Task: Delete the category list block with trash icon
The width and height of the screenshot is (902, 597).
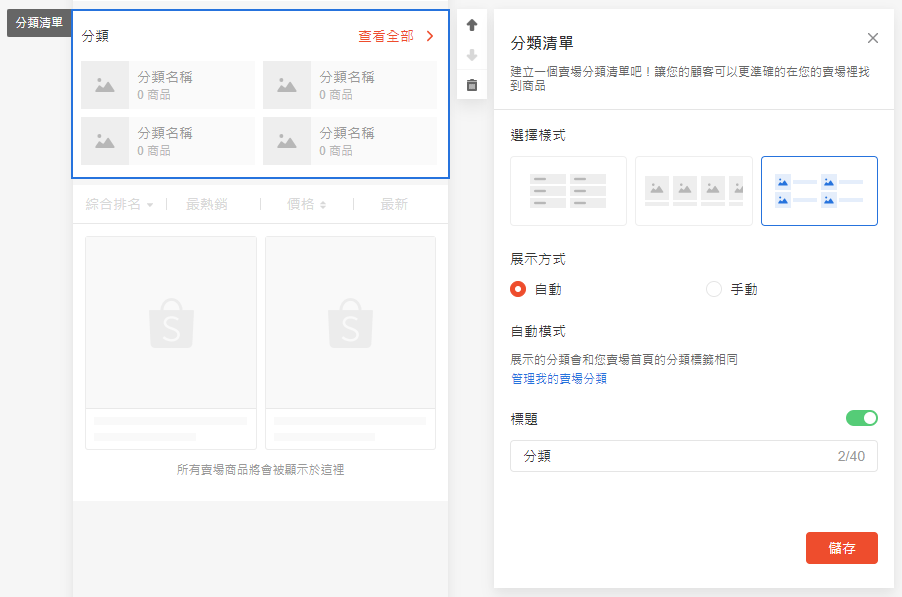Action: [472, 85]
